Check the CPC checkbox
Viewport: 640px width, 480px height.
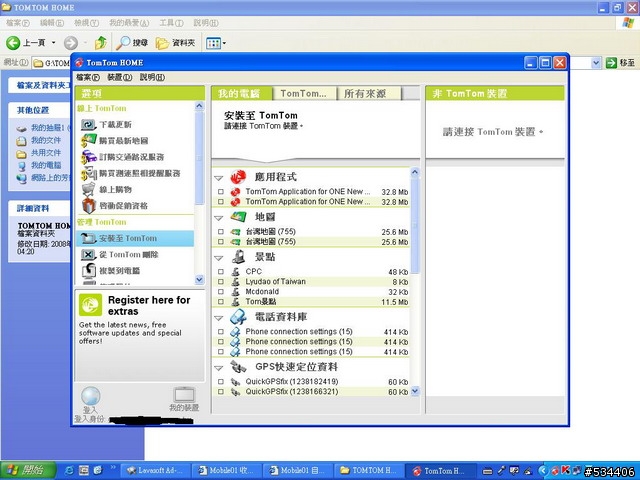tap(221, 271)
